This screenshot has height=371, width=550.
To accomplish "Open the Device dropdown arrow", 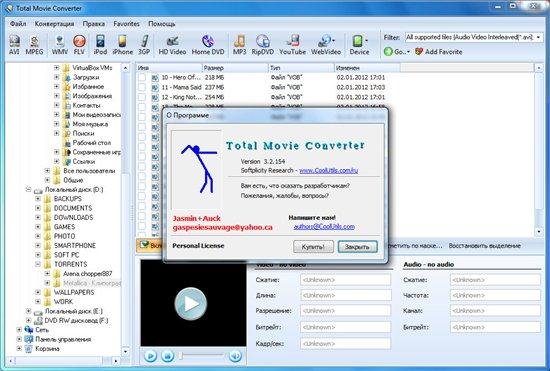I will tap(367, 41).
